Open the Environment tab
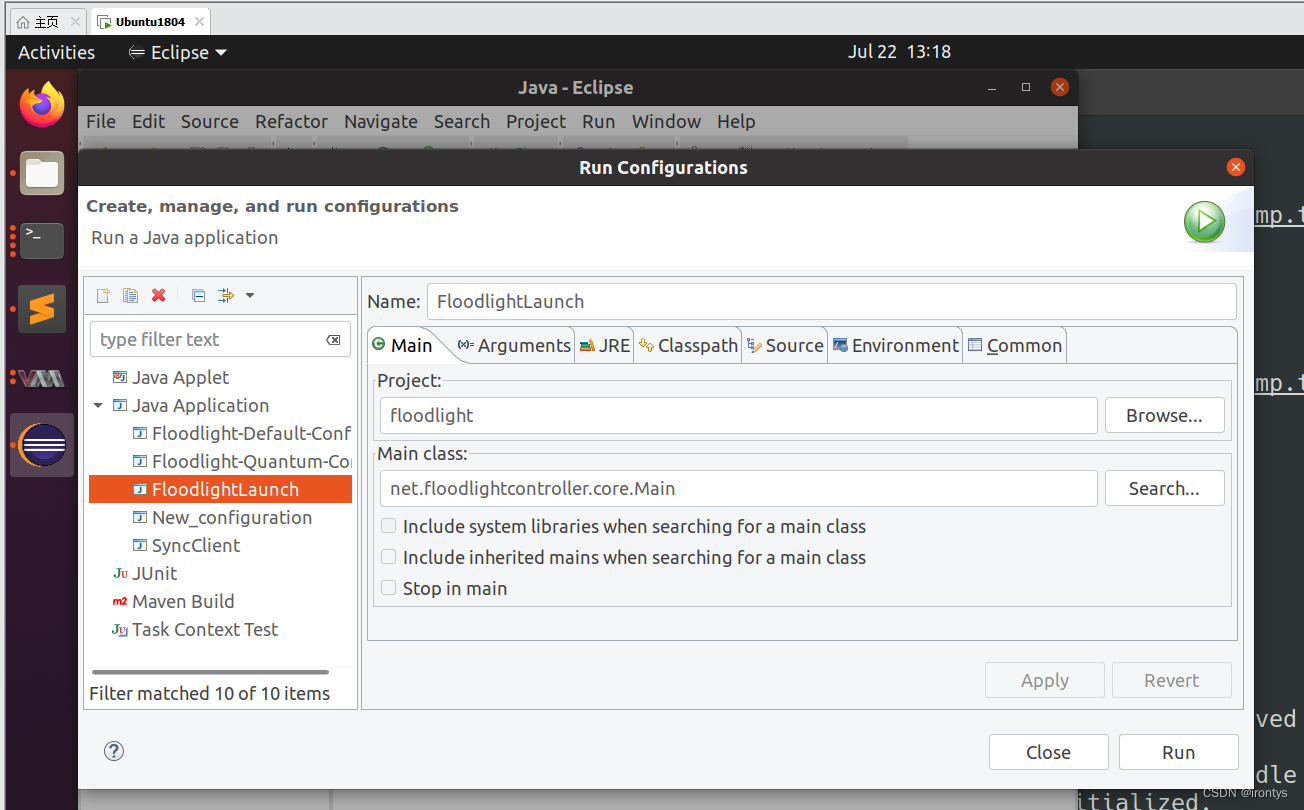The image size is (1304, 810). 896,345
